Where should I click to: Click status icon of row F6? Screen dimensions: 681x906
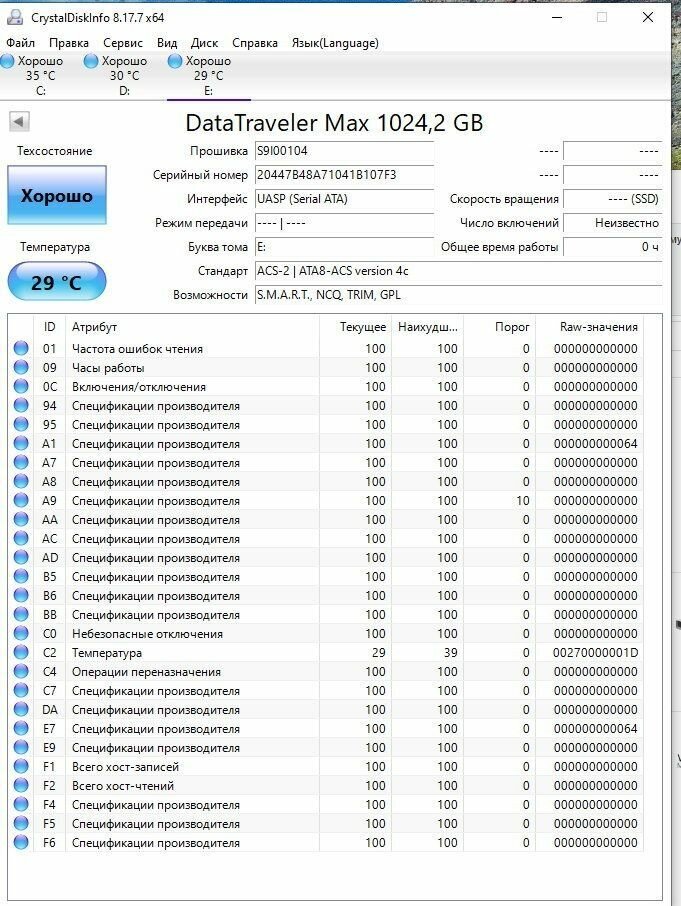coord(21,842)
